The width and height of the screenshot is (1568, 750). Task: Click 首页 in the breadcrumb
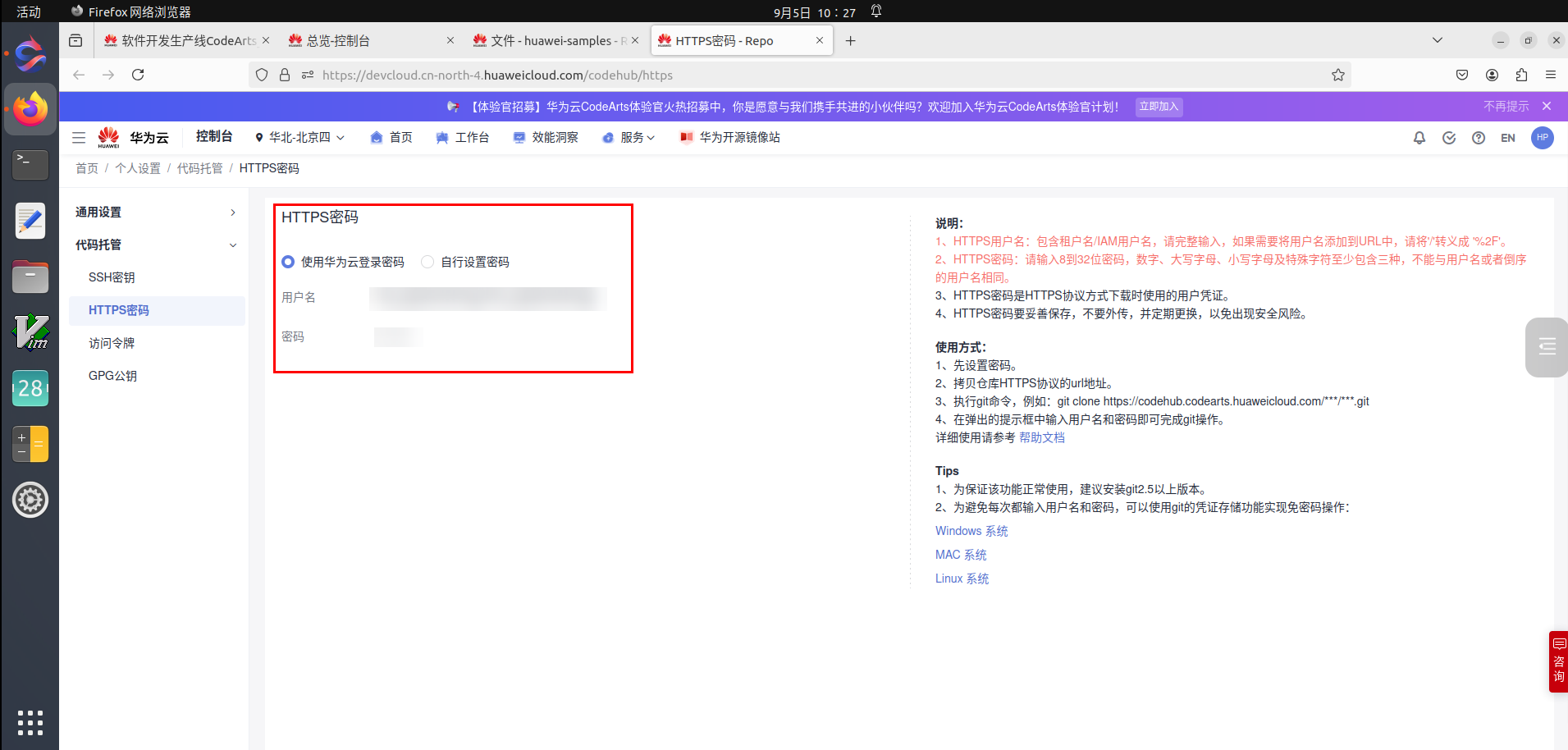[x=87, y=168]
